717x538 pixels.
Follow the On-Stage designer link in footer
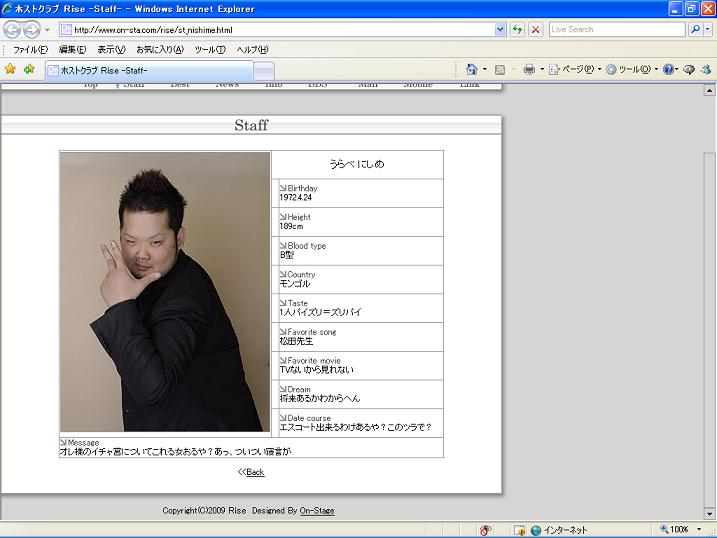point(317,511)
